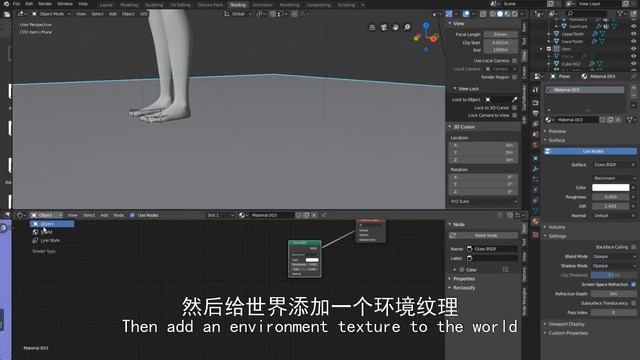Image resolution: width=640 pixels, height=360 pixels.
Task: Click the camera view icon in viewport
Action: click(384, 27)
